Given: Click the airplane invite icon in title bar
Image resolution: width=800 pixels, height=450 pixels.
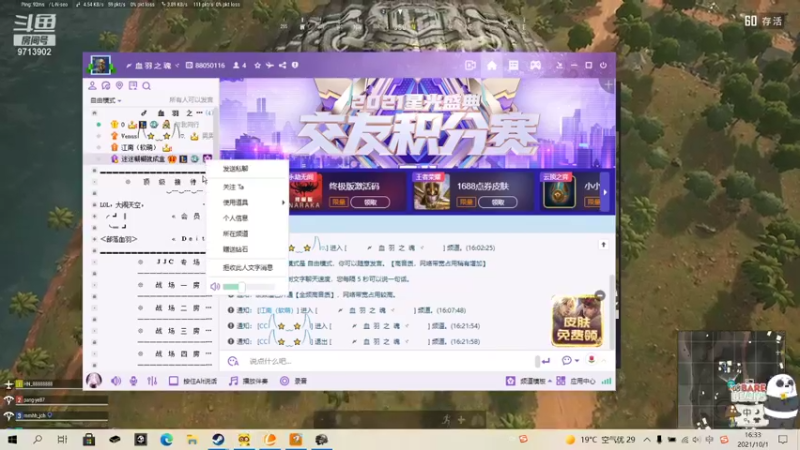Looking at the screenshot, I should pos(269,65).
